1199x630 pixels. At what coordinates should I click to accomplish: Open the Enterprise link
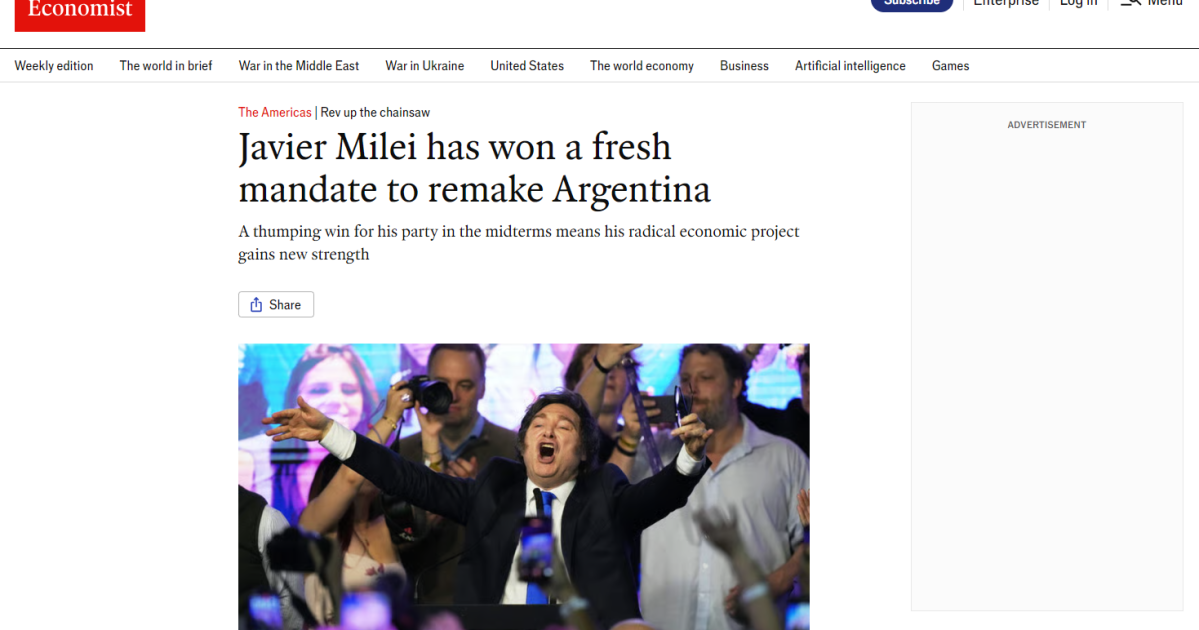[1006, 4]
